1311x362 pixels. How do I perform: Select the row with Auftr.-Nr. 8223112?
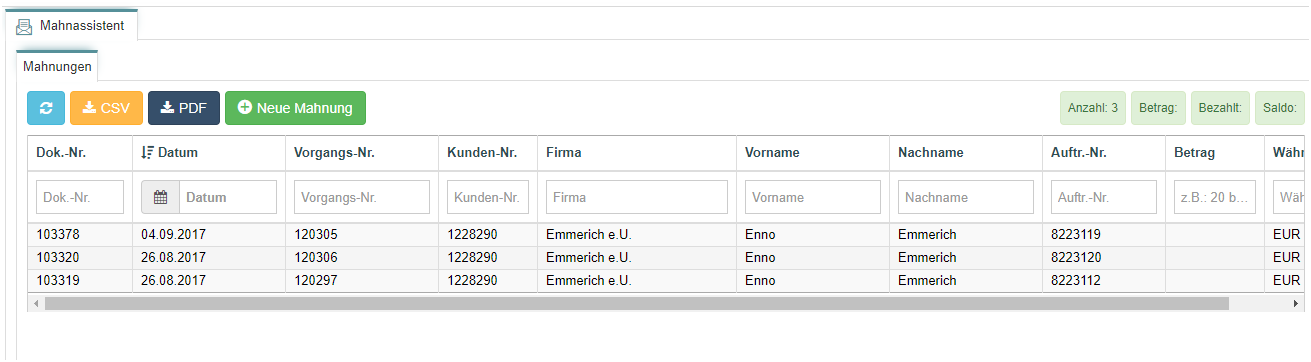[666, 281]
